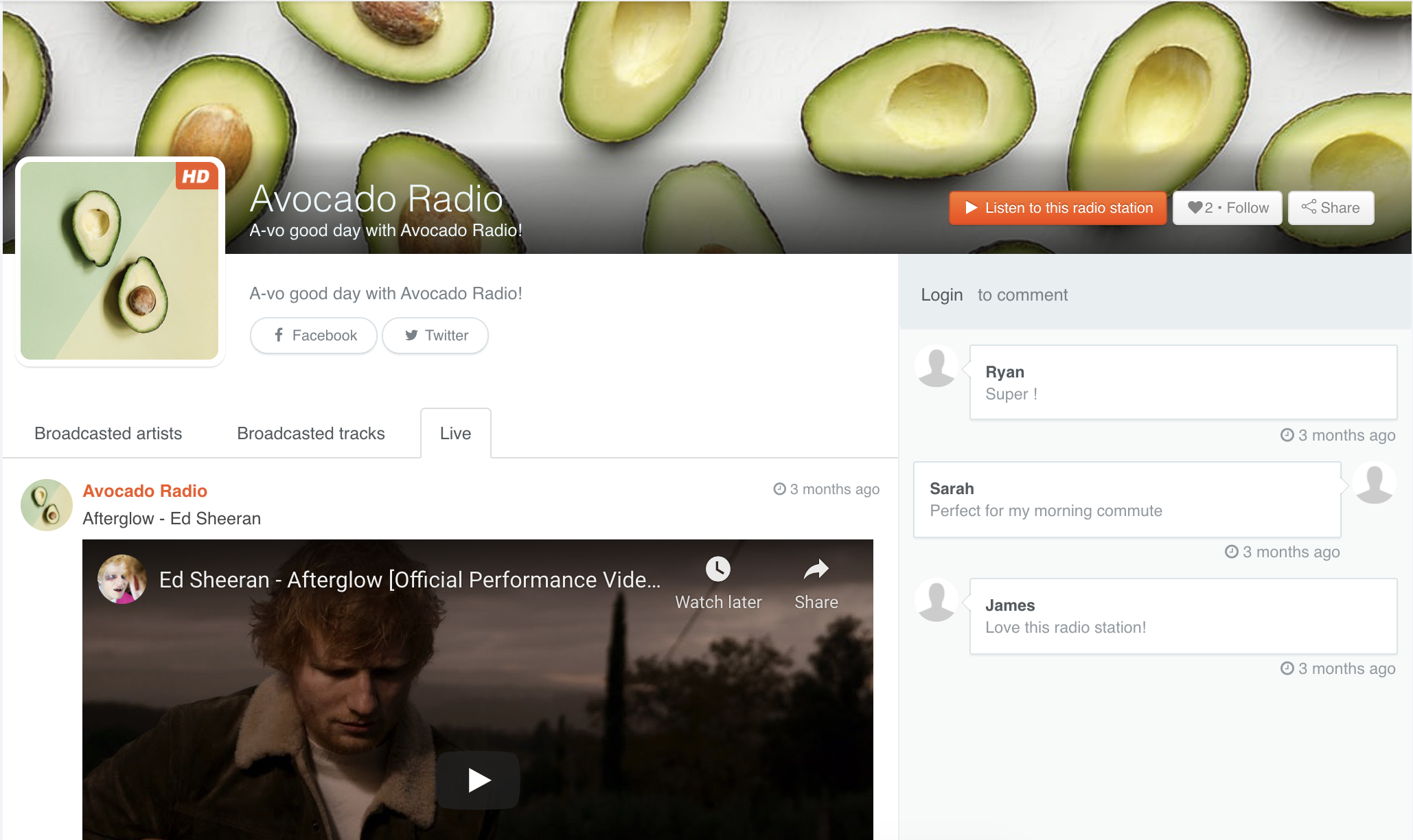Click Login link to comment
The image size is (1413, 840).
tap(941, 295)
